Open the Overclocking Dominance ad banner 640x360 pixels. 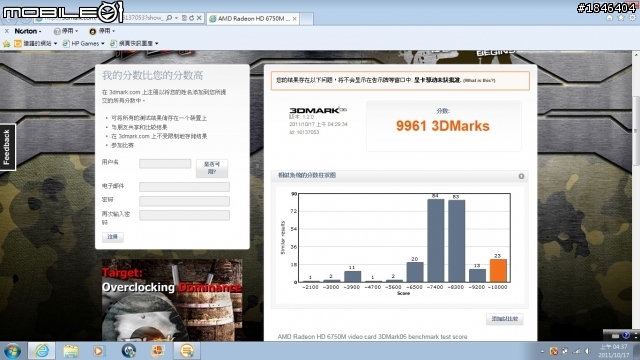click(172, 300)
